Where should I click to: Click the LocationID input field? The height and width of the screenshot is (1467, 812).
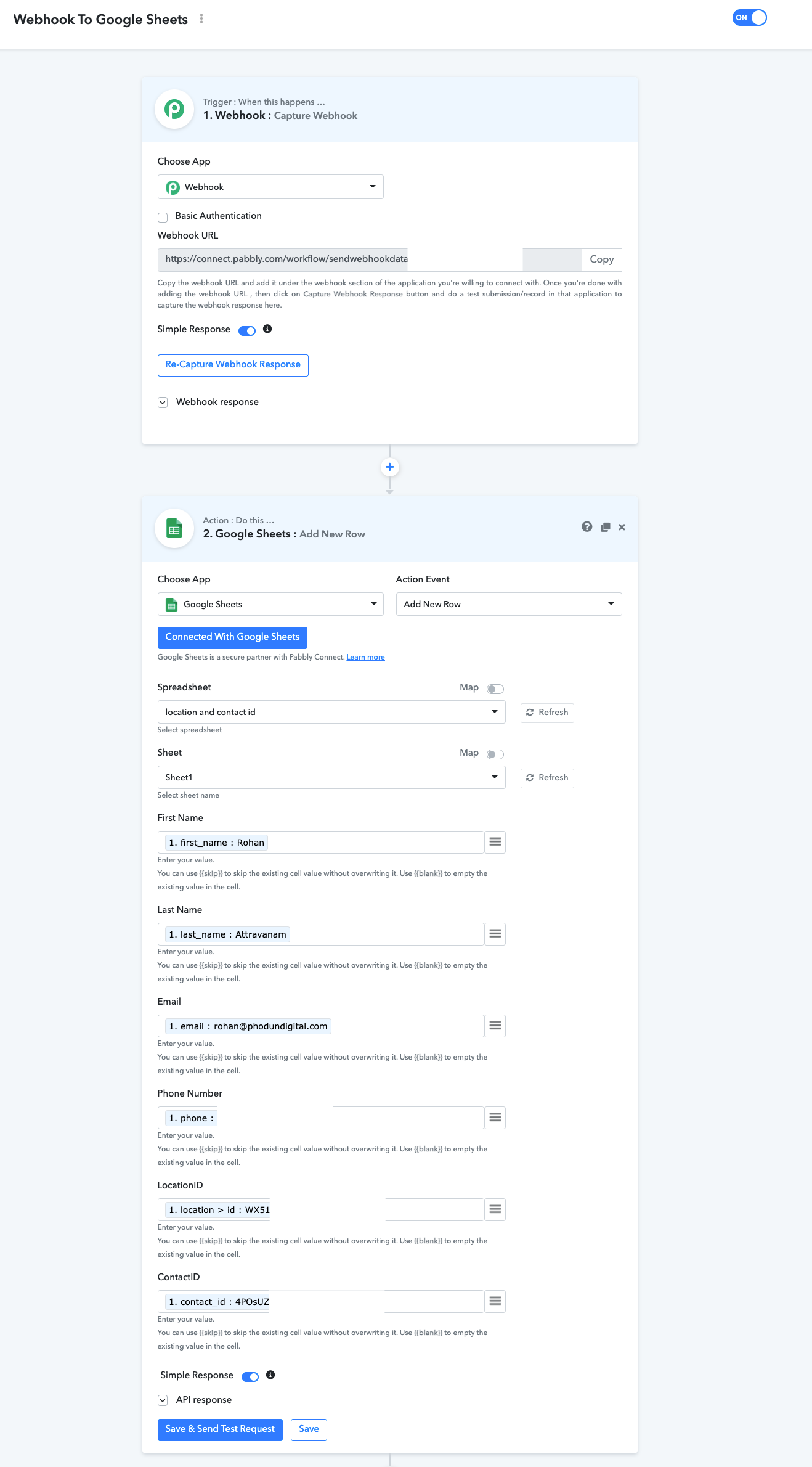321,1209
